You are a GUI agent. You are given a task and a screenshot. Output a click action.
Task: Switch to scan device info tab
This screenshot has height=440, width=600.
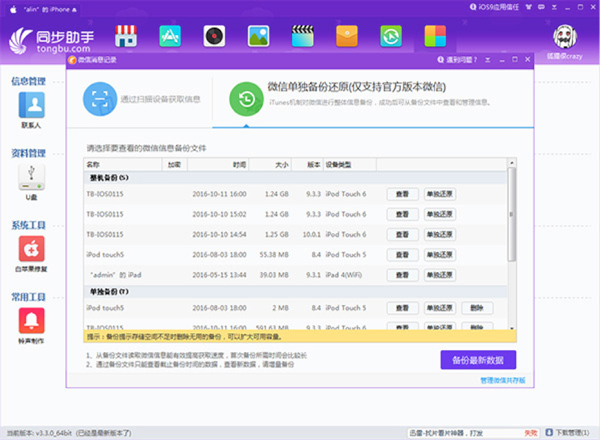coord(140,99)
